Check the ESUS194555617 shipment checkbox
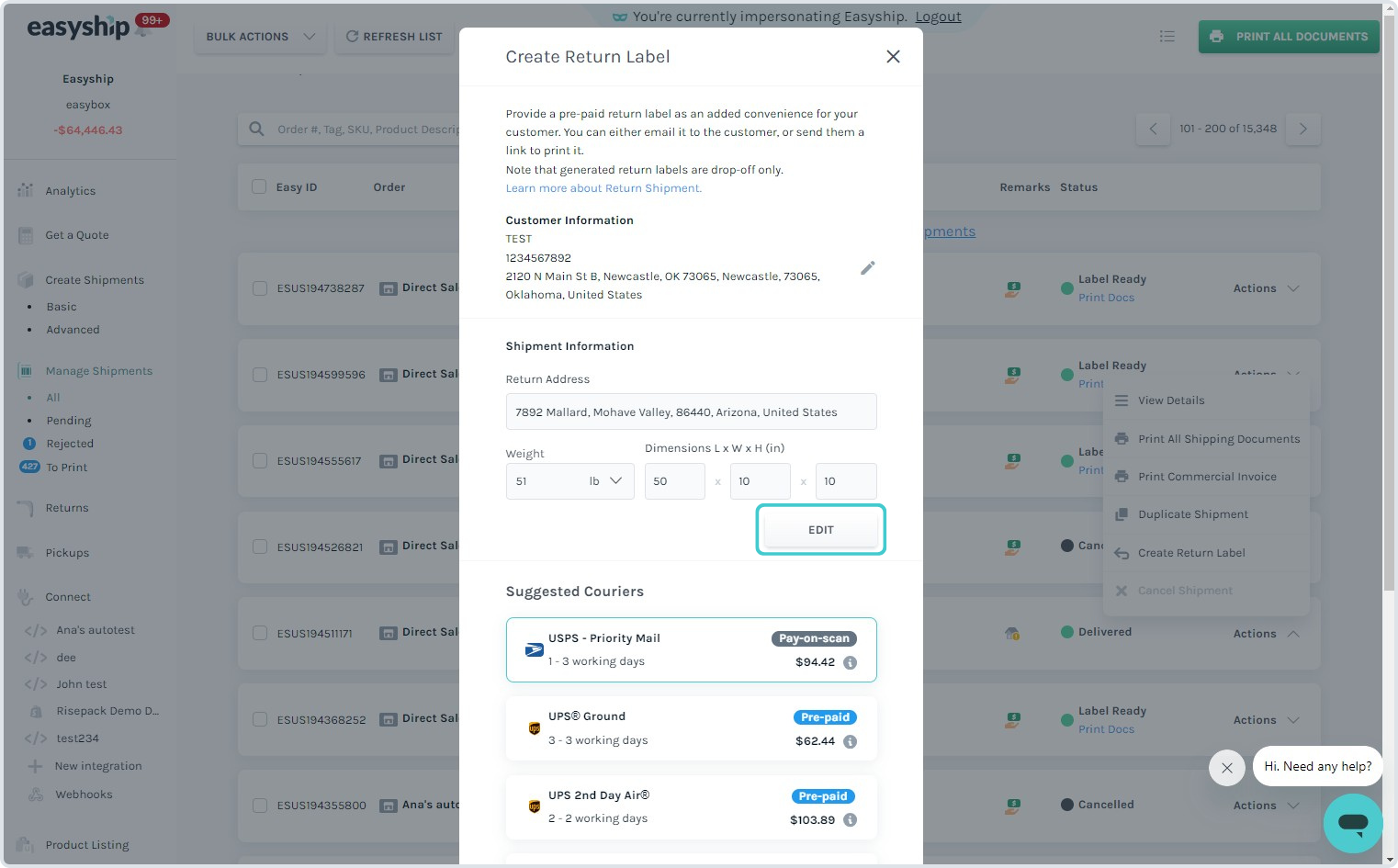Screen dimensions: 1398x868 coord(260,461)
